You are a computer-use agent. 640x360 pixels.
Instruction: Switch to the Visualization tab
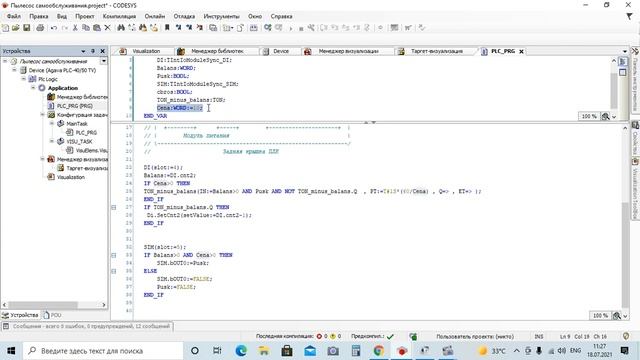tap(146, 51)
